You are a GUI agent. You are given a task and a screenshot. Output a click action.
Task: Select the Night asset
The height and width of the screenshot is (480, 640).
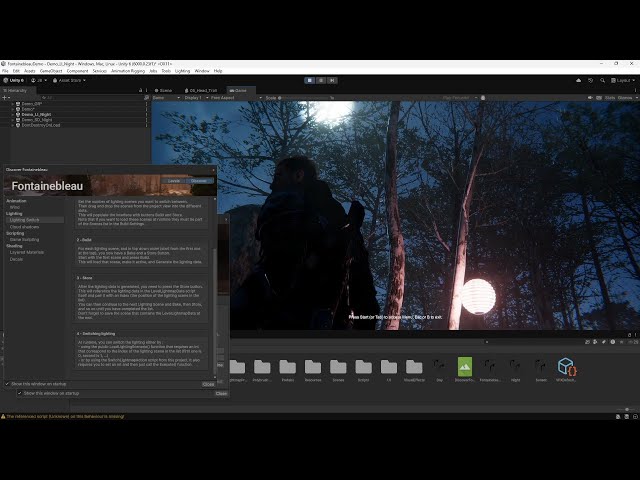(516, 370)
